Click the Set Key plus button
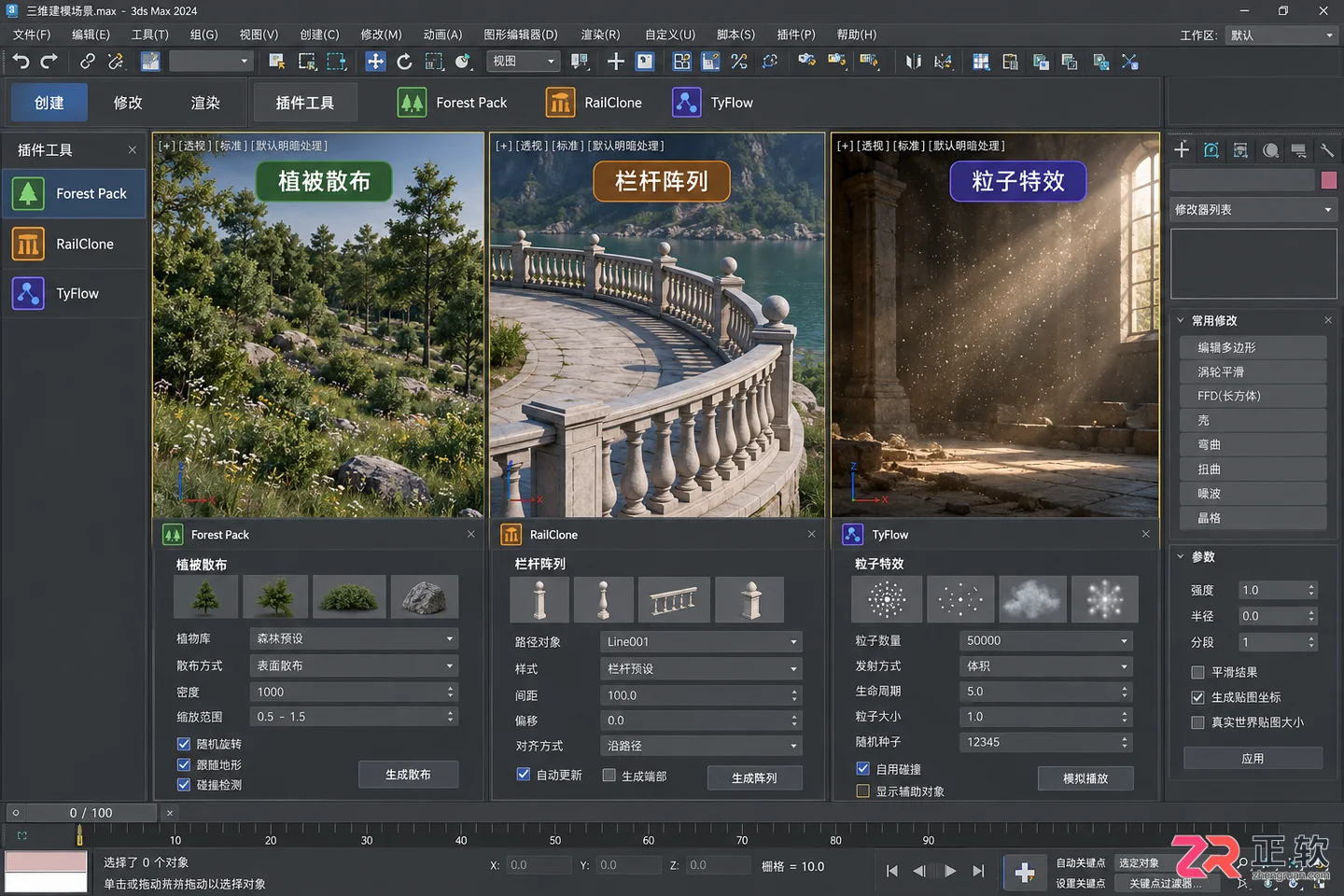Screen dimensions: 1344x896 click(1025, 872)
